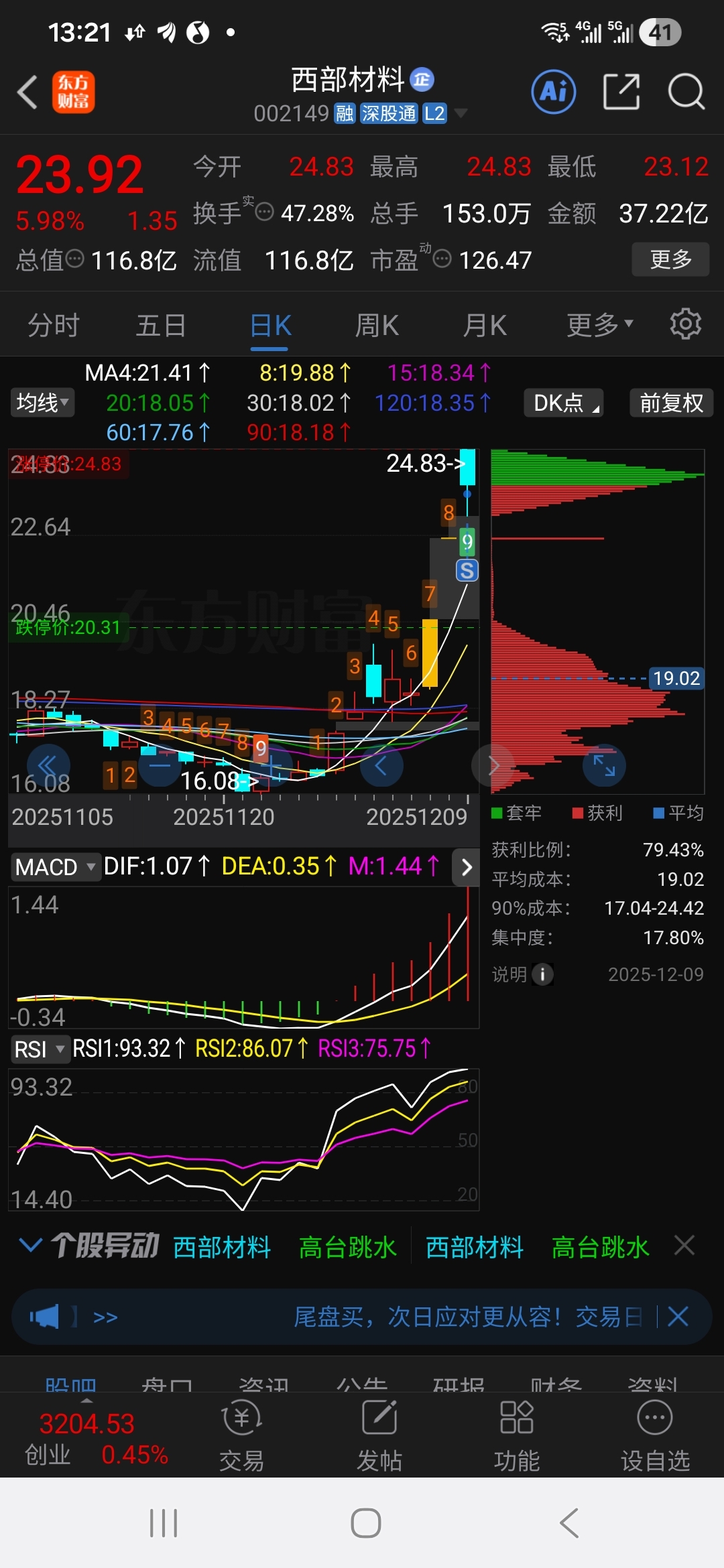
Task: Open the MACD indicator dropdown
Action: [55, 866]
